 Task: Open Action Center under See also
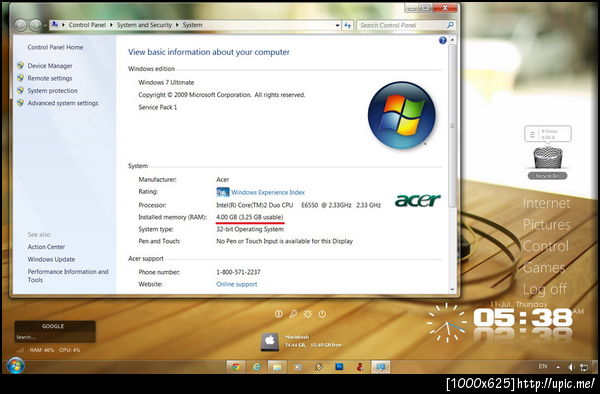[x=46, y=247]
